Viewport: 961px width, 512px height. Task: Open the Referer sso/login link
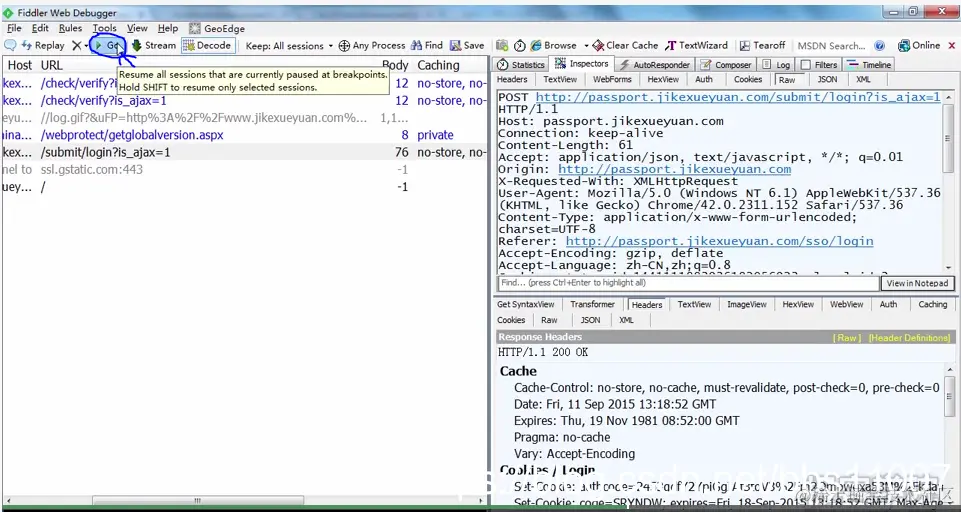pyautogui.click(x=719, y=241)
